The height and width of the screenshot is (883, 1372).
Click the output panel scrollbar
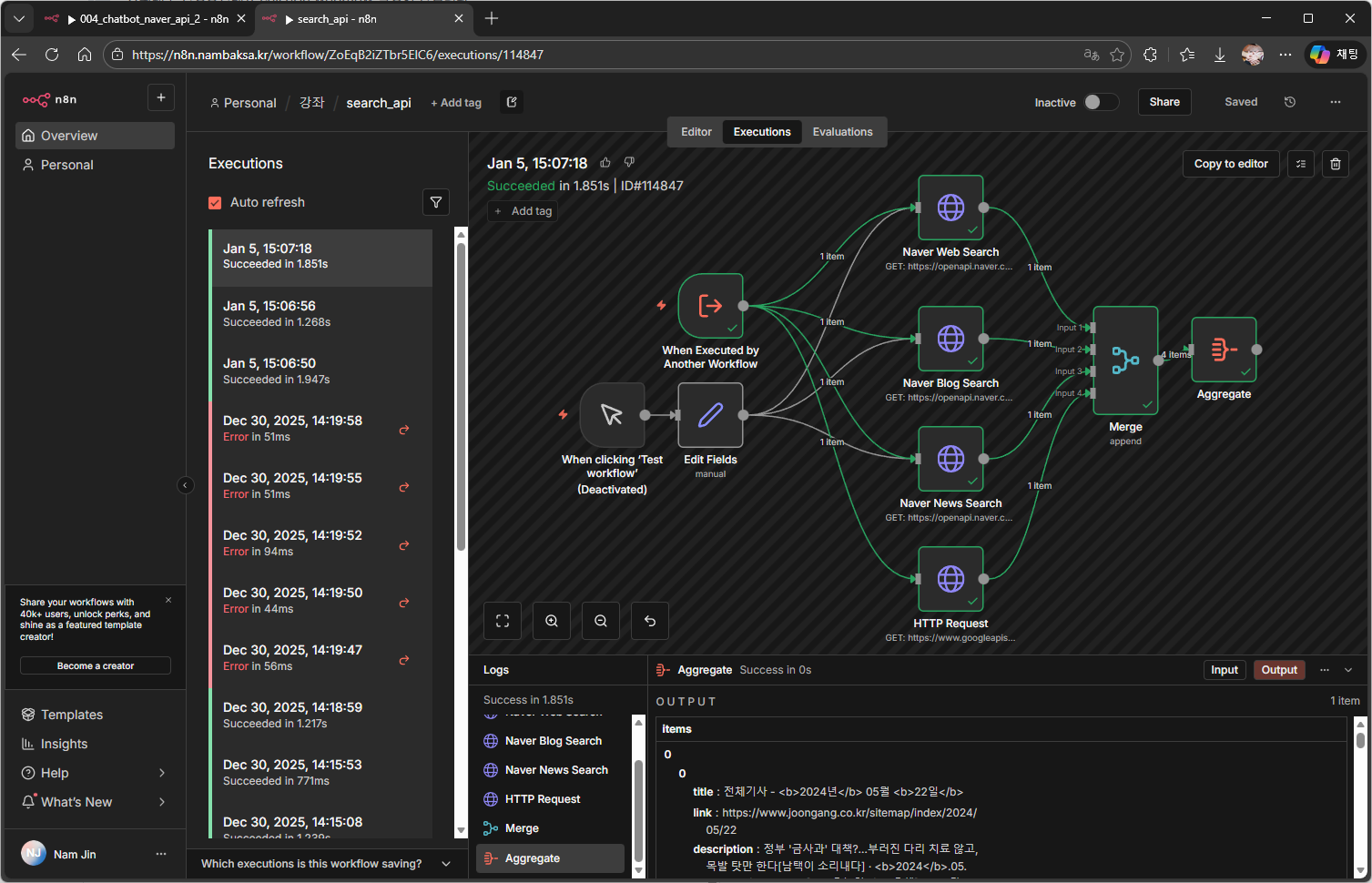click(1360, 739)
